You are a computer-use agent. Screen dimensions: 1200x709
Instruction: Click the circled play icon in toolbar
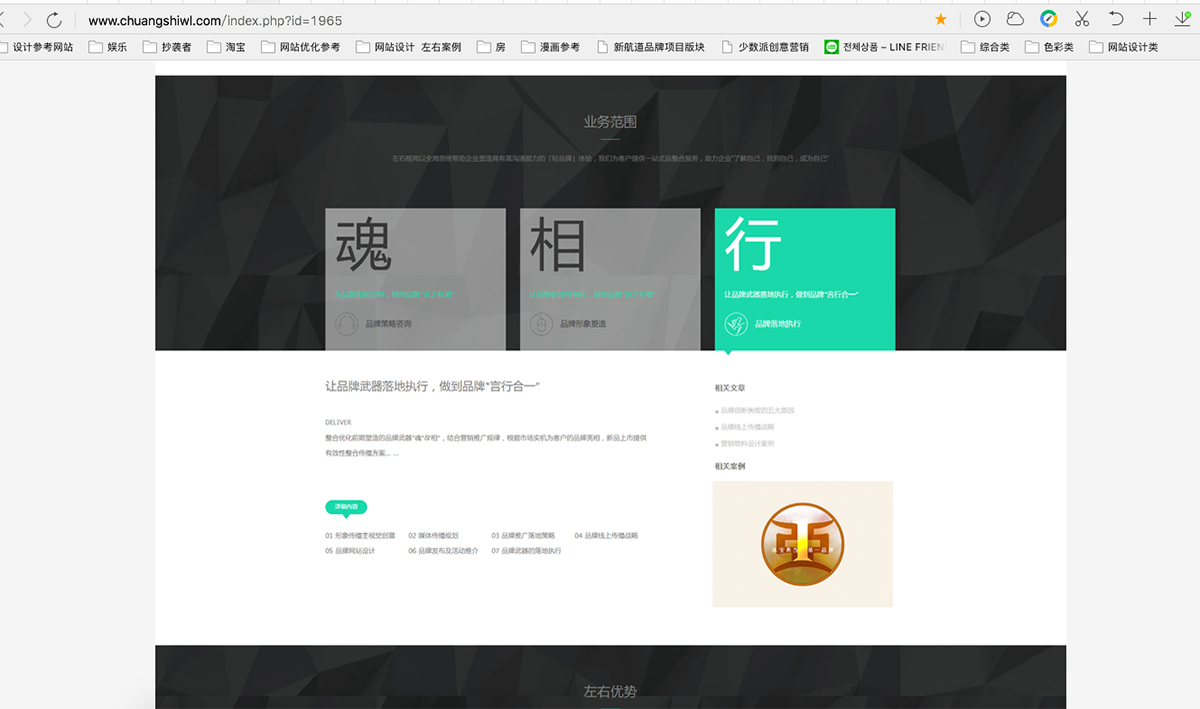click(982, 19)
